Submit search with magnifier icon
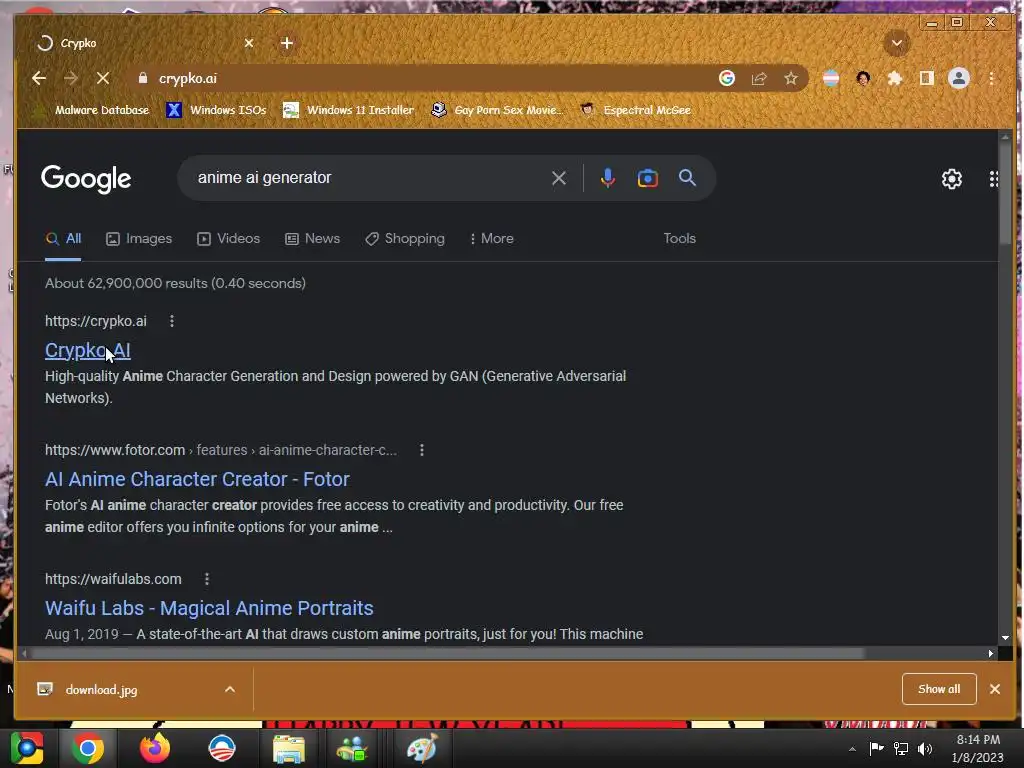The image size is (1024, 768). pos(687,177)
